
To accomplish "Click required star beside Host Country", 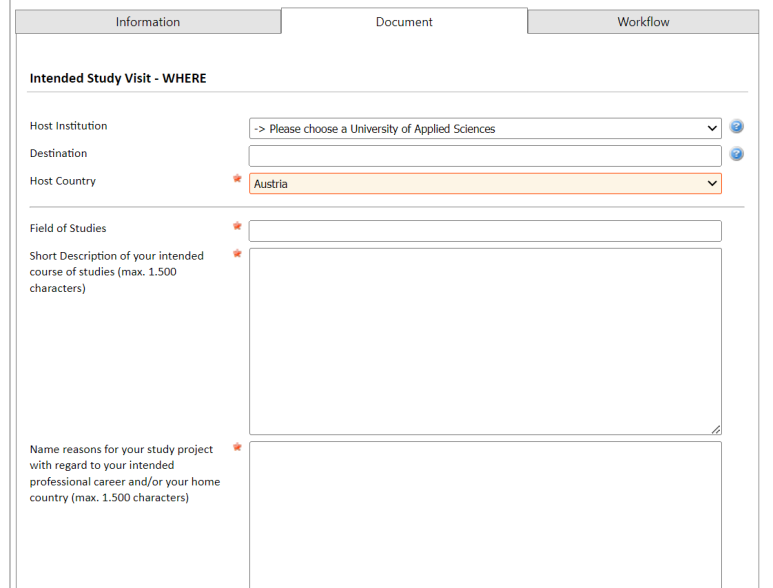I will point(237,178).
